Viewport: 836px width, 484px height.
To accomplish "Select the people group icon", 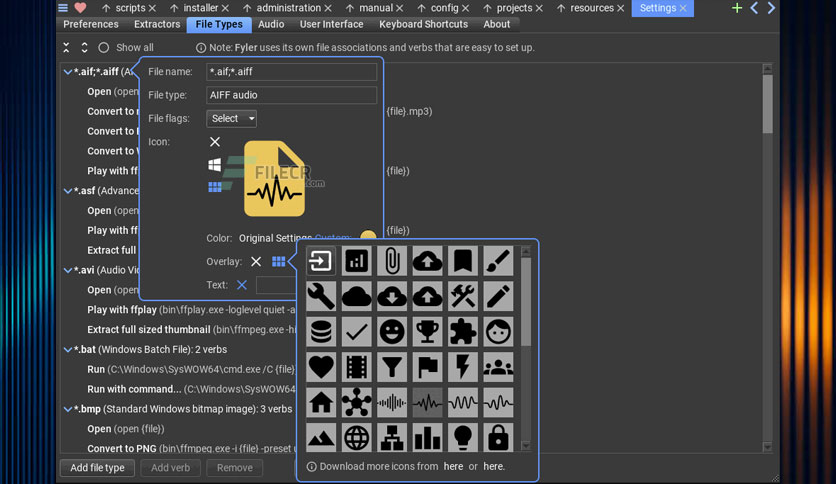I will [x=499, y=367].
